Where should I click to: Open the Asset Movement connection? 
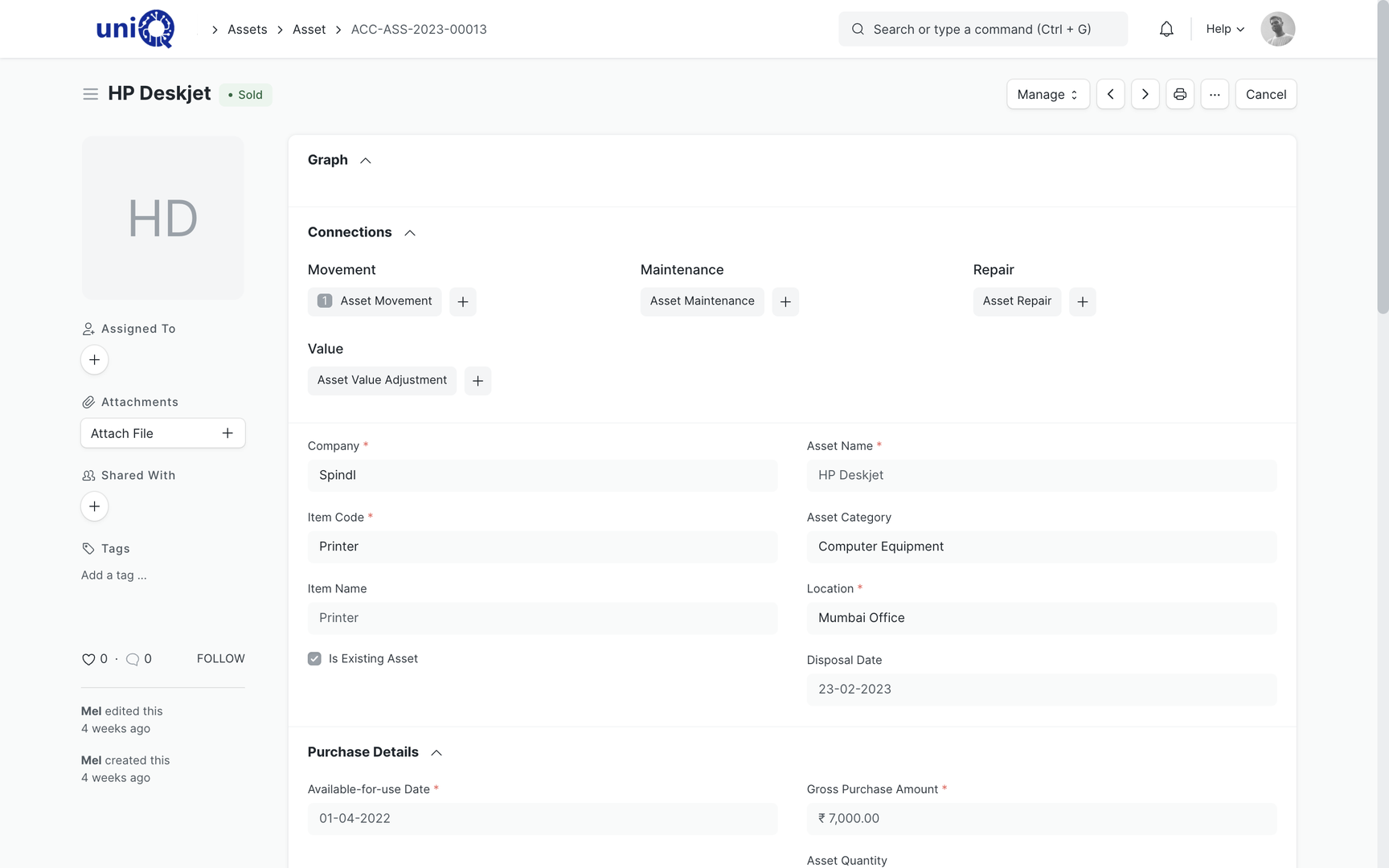click(375, 301)
